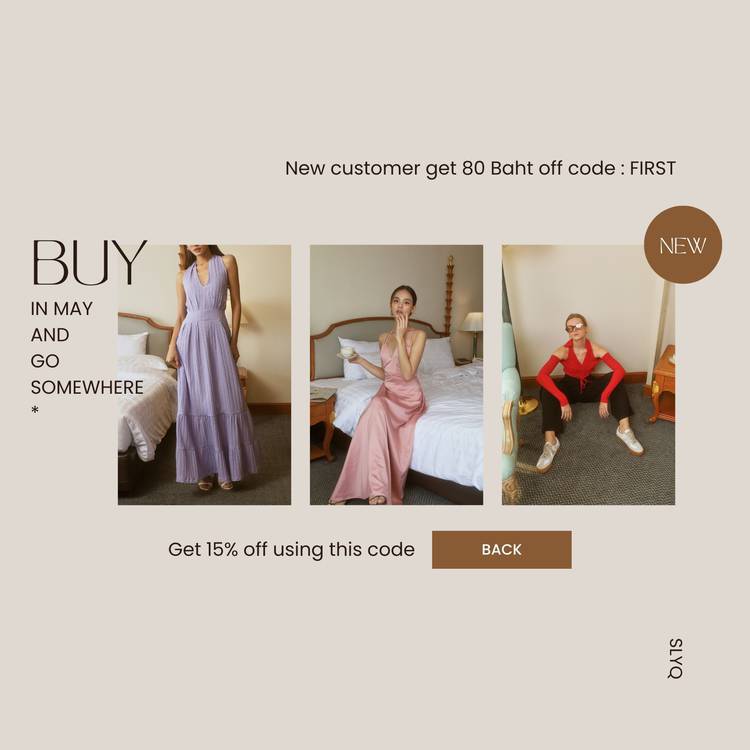Open the red top outfit photo

(x=588, y=375)
